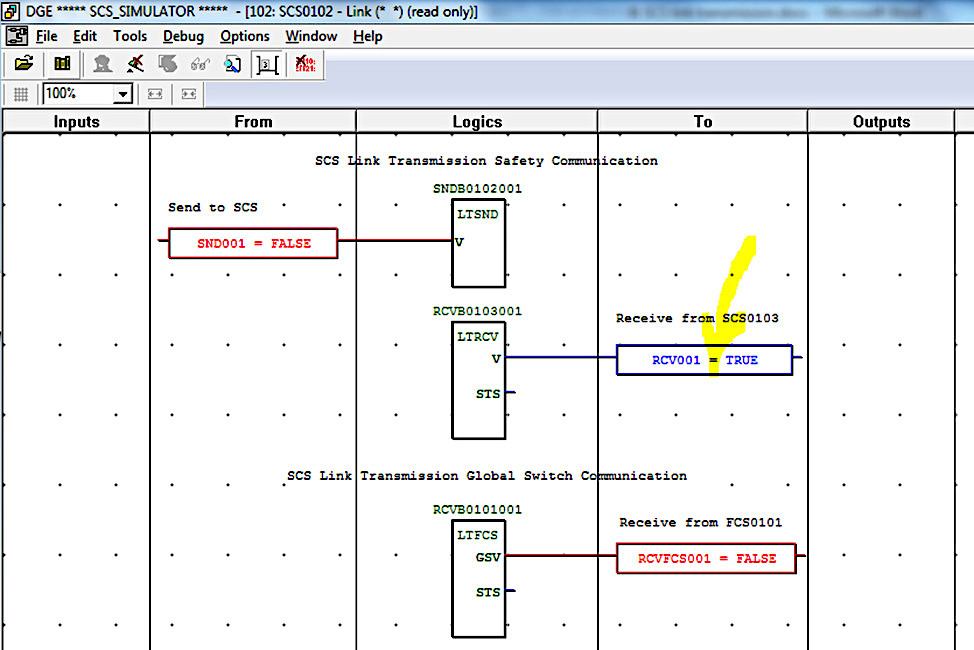The width and height of the screenshot is (974, 650).
Task: Click the Safety Communication title comment
Action: (486, 161)
